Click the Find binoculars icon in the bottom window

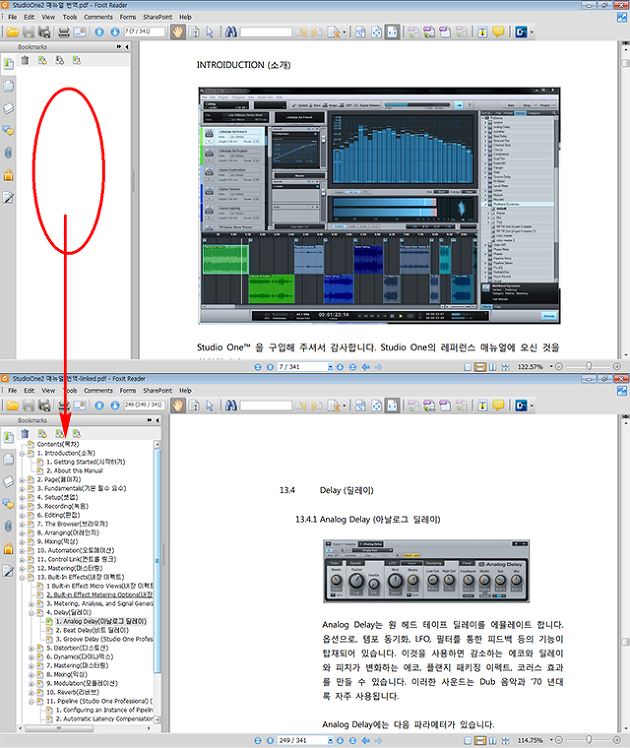click(231, 405)
